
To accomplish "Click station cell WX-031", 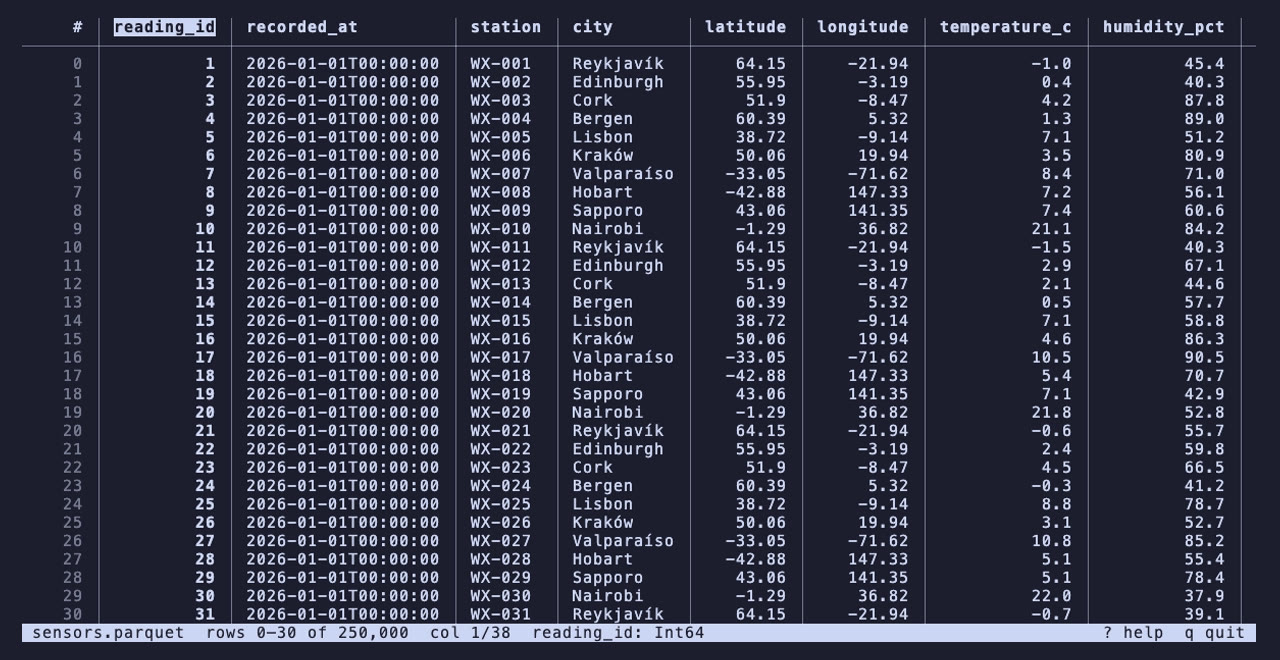I will [x=501, y=614].
